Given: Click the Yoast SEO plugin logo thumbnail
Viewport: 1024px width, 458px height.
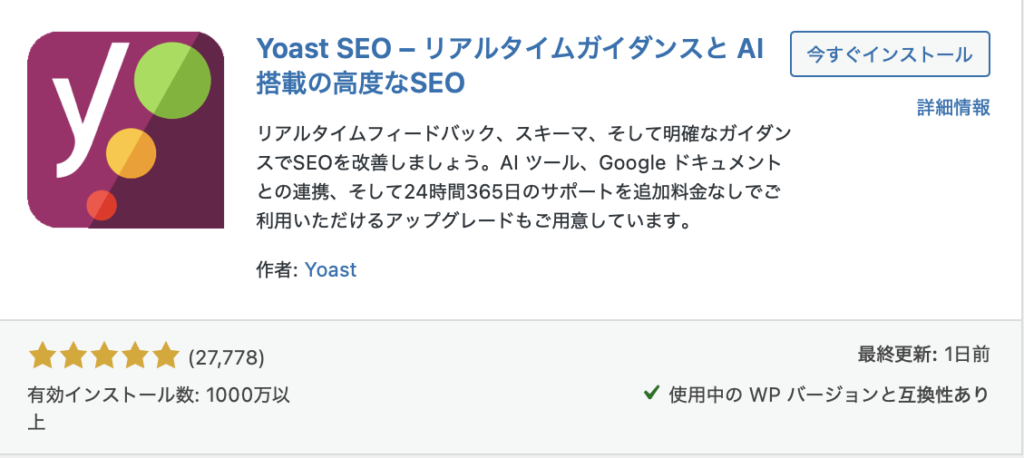Looking at the screenshot, I should (125, 130).
